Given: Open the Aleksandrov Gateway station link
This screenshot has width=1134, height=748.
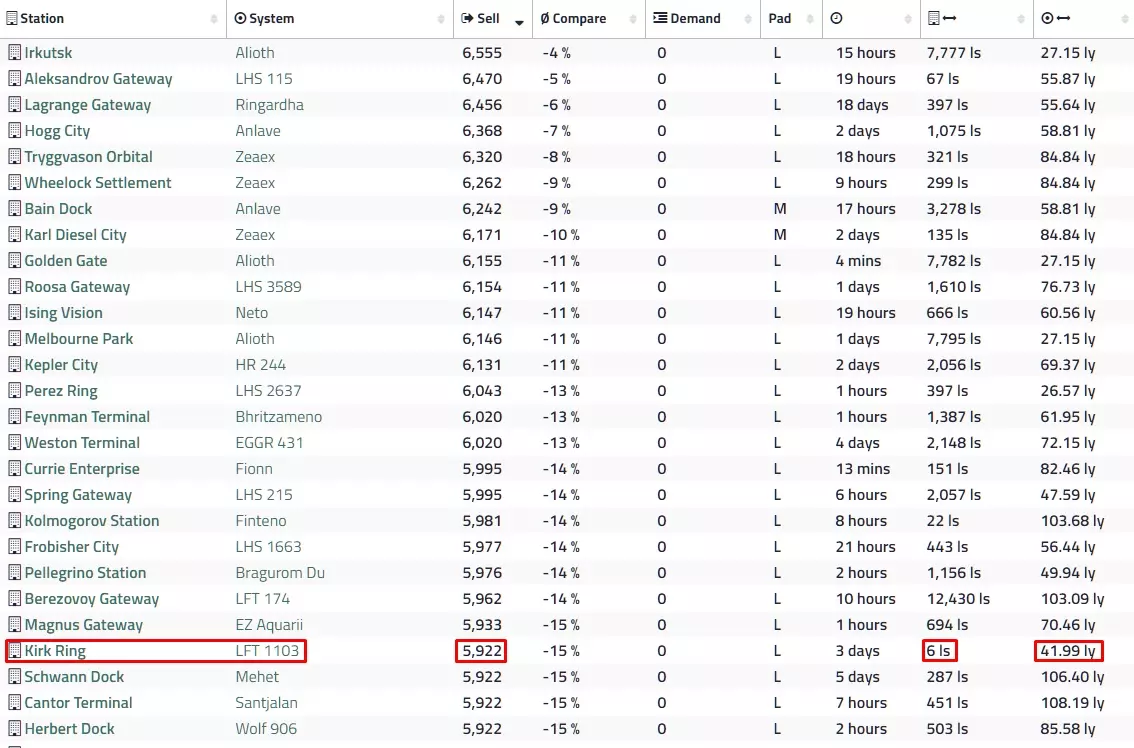Looking at the screenshot, I should 98,79.
